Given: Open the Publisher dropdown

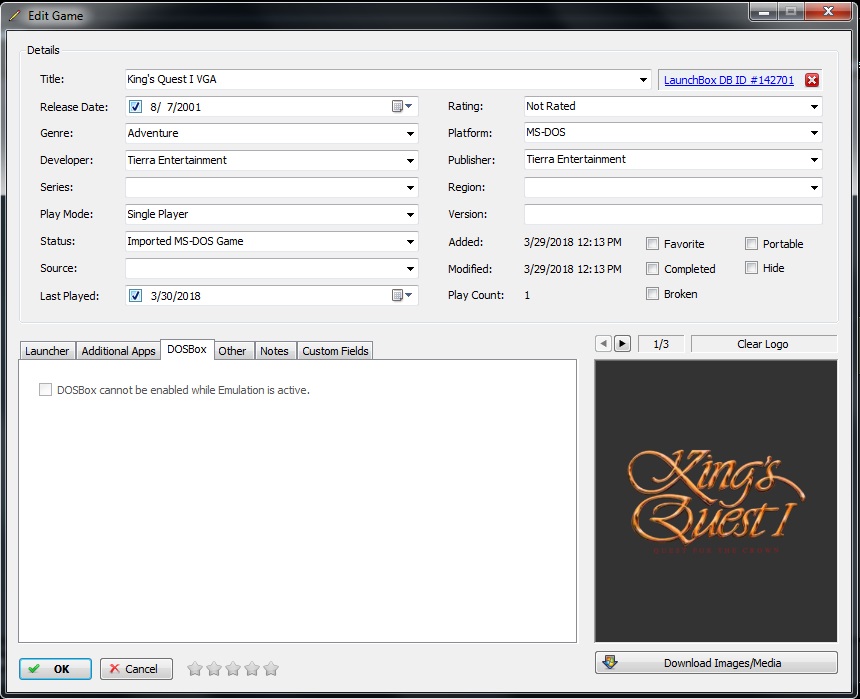Looking at the screenshot, I should 814,160.
